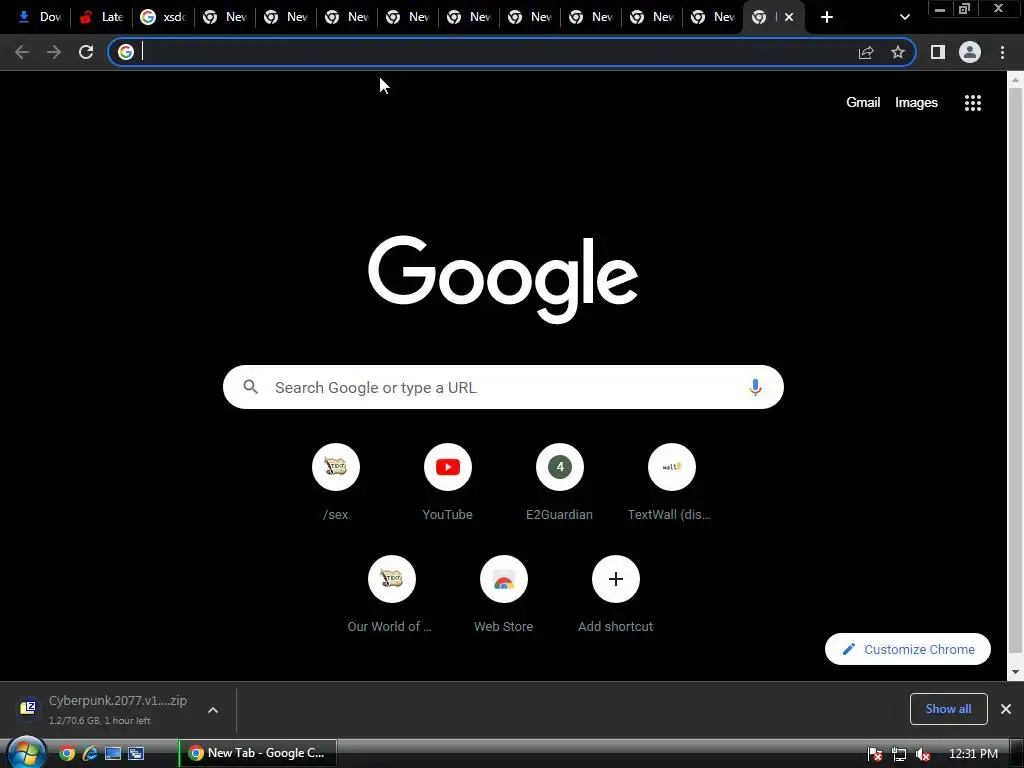Click the Google logo
Screen dimensions: 1024x768
pyautogui.click(x=503, y=279)
